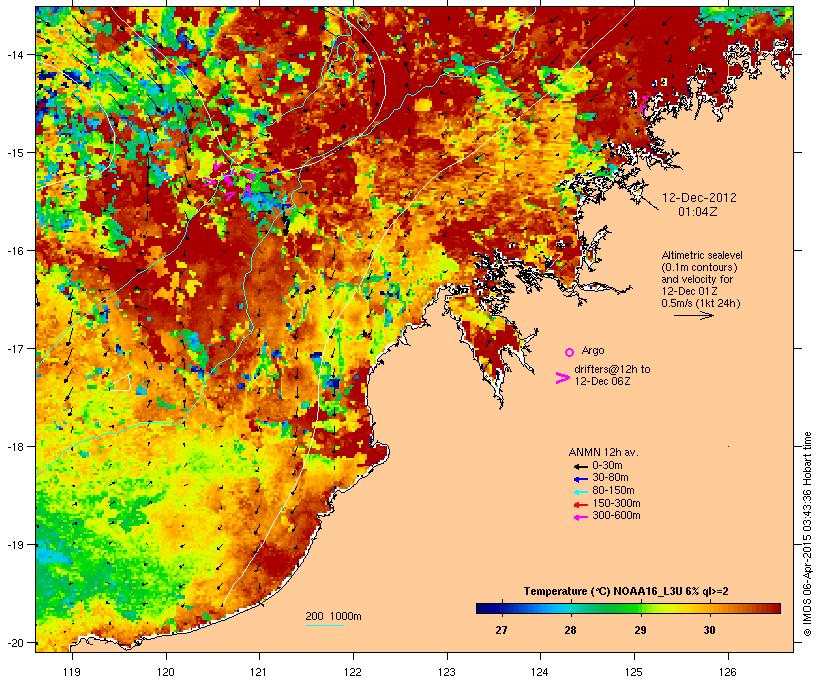Click the '0.5m/s (1kt 24h)' text
This screenshot has width=820, height=680.
click(701, 303)
